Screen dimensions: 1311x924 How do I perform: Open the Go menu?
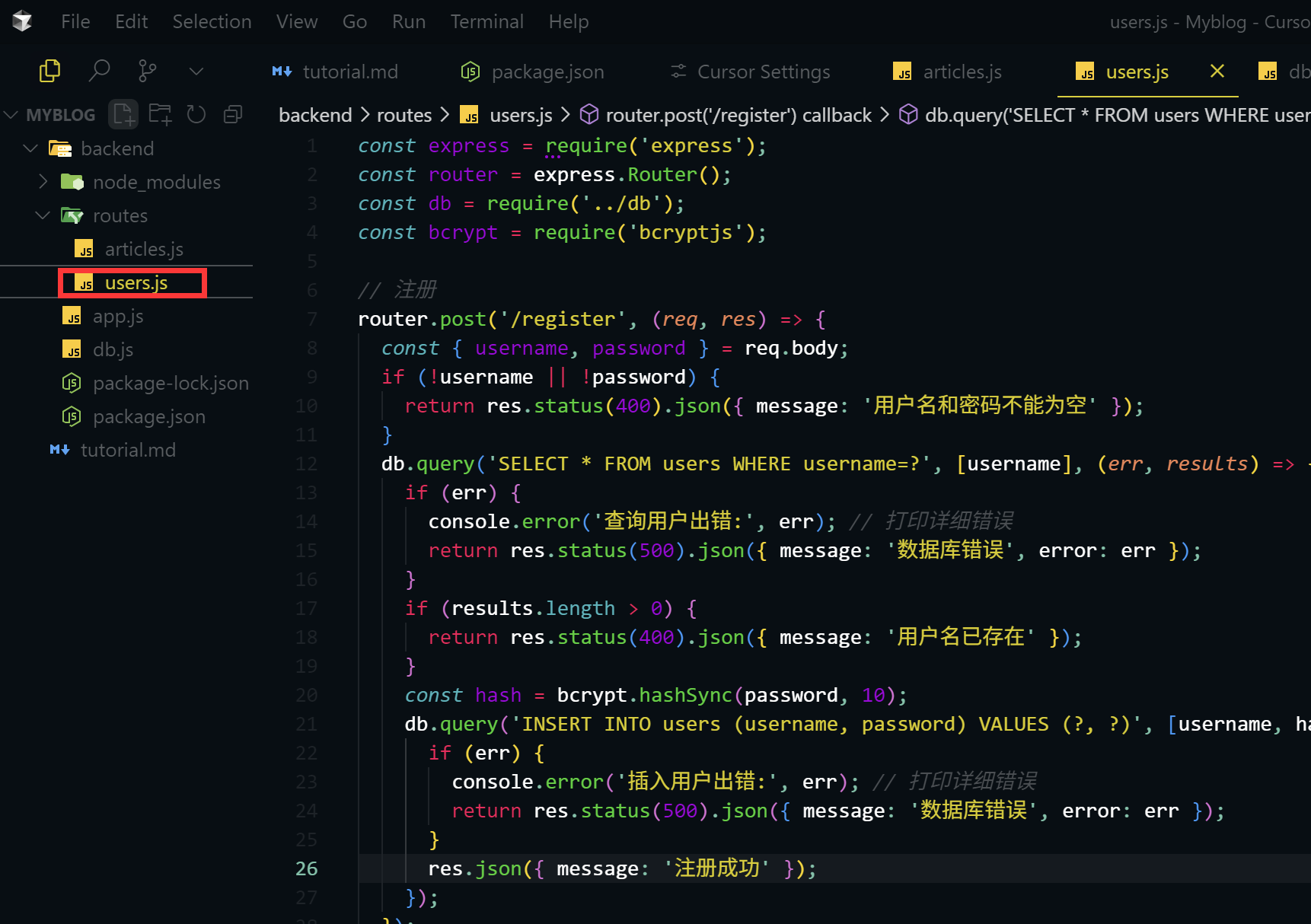point(355,21)
